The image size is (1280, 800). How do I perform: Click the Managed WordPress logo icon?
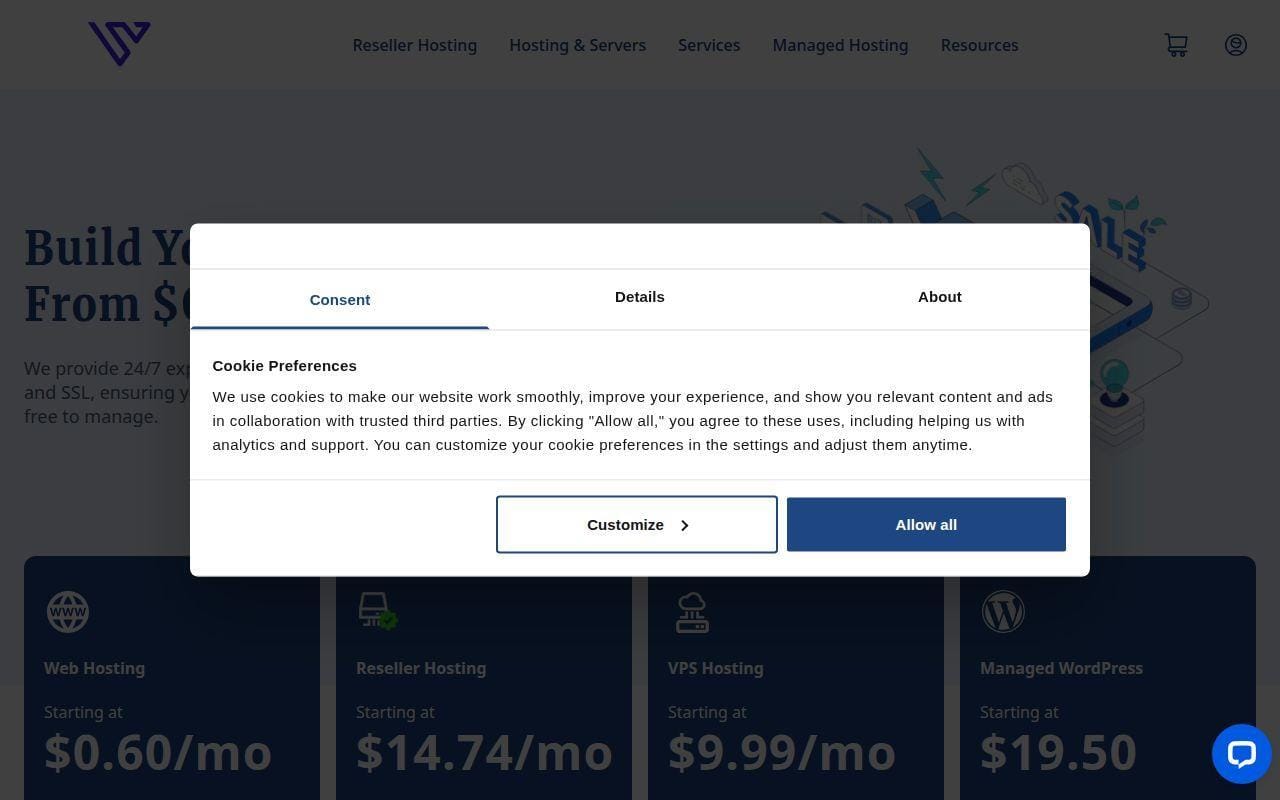click(1003, 611)
